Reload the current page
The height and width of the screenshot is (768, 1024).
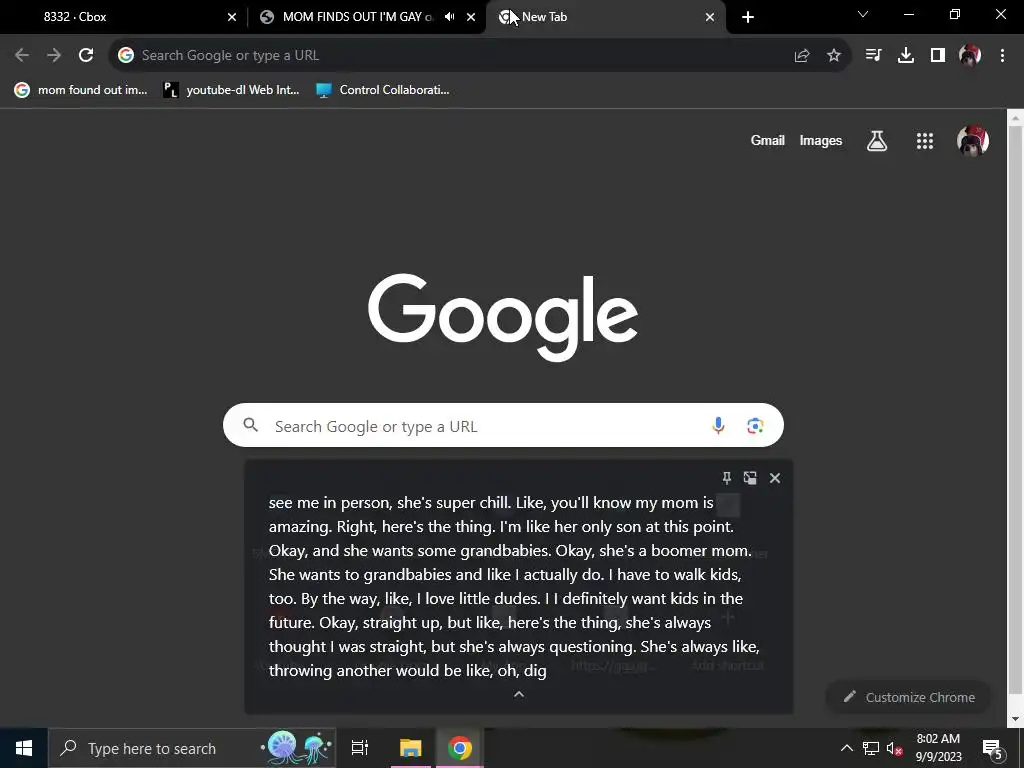86,56
